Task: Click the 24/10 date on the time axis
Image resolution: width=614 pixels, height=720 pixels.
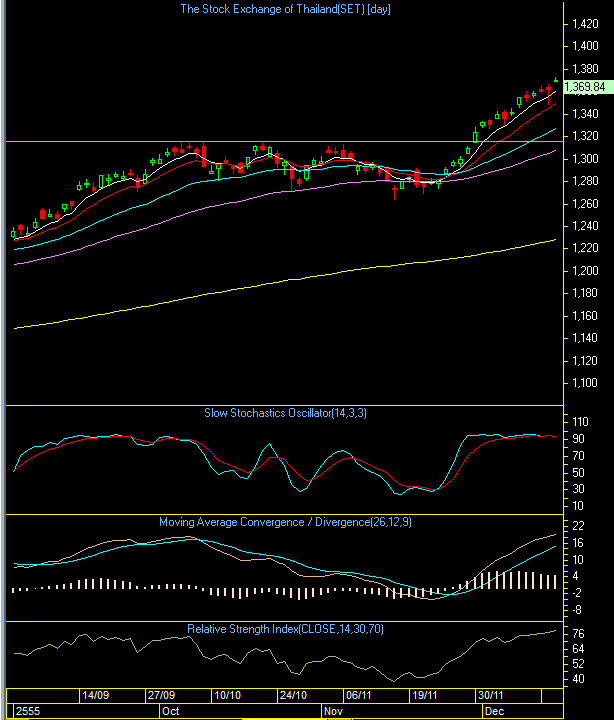Action: (293, 694)
